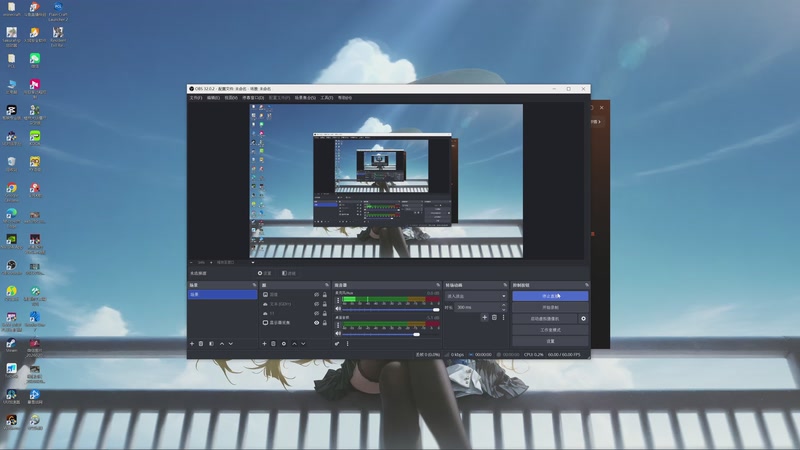Open the 停靠窗口(D) menu
Image resolution: width=800 pixels, height=450 pixels.
(253, 97)
